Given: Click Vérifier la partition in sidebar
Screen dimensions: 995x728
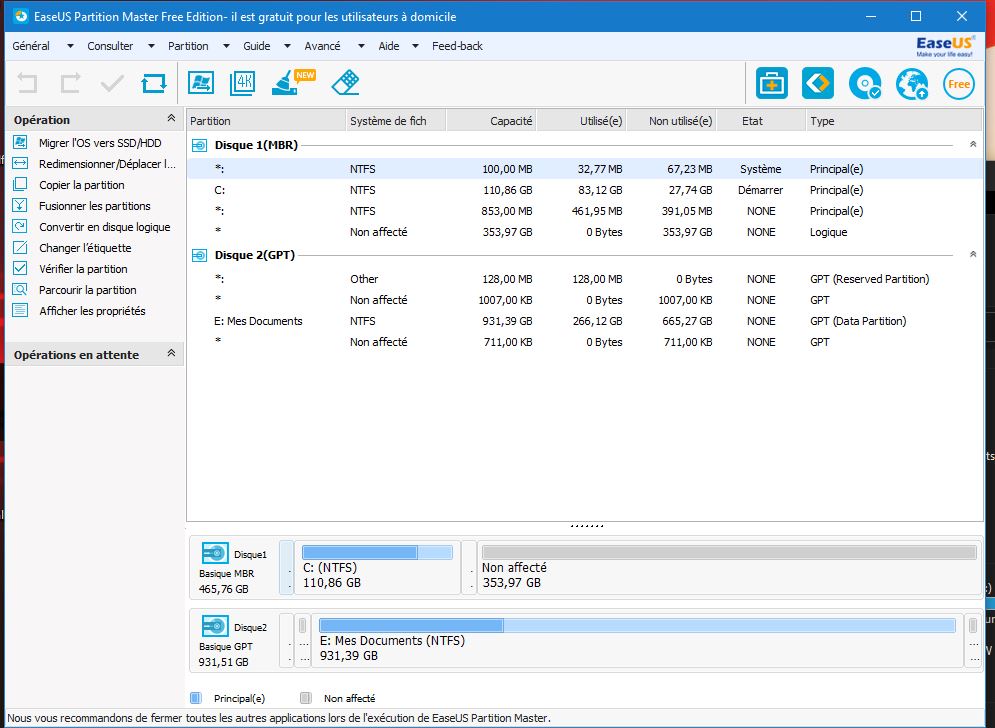Looking at the screenshot, I should coord(83,269).
